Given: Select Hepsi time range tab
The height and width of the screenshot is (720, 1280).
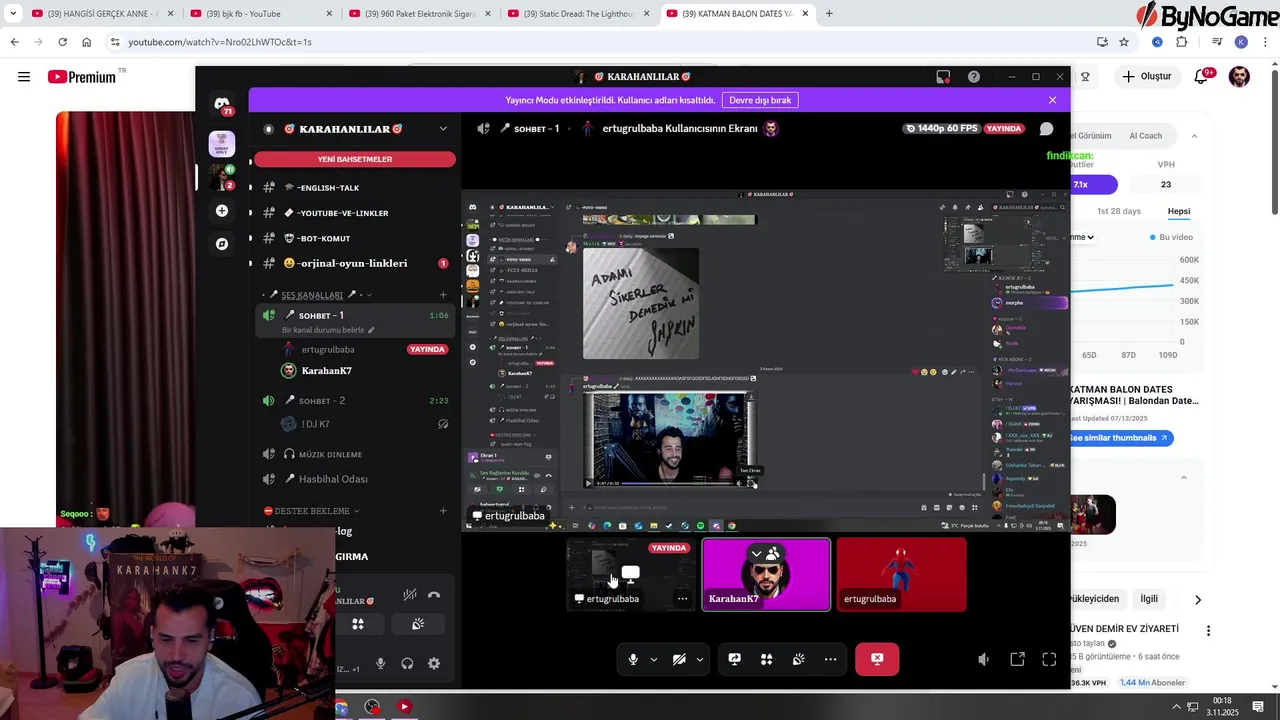Looking at the screenshot, I should 1179,211.
